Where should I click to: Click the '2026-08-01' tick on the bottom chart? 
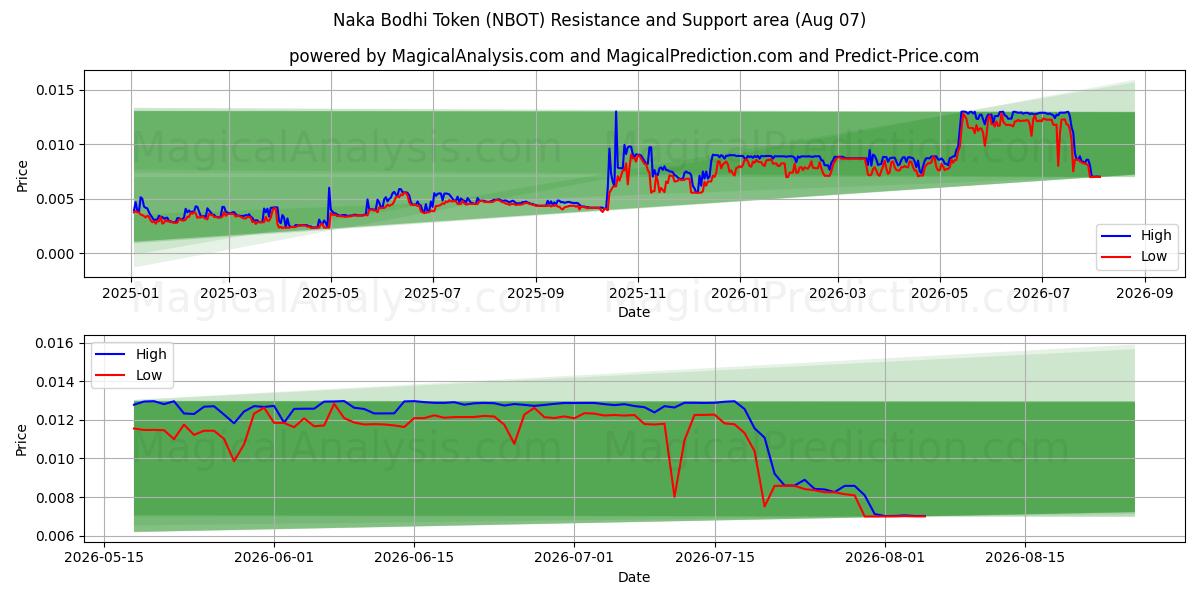point(884,558)
